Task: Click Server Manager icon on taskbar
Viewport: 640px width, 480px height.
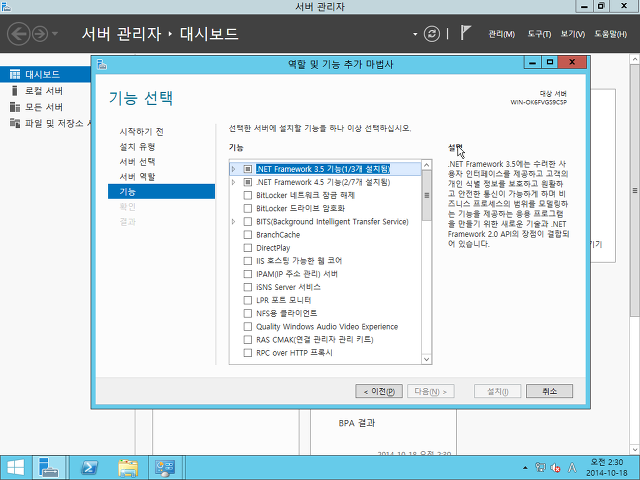Action: click(x=49, y=468)
